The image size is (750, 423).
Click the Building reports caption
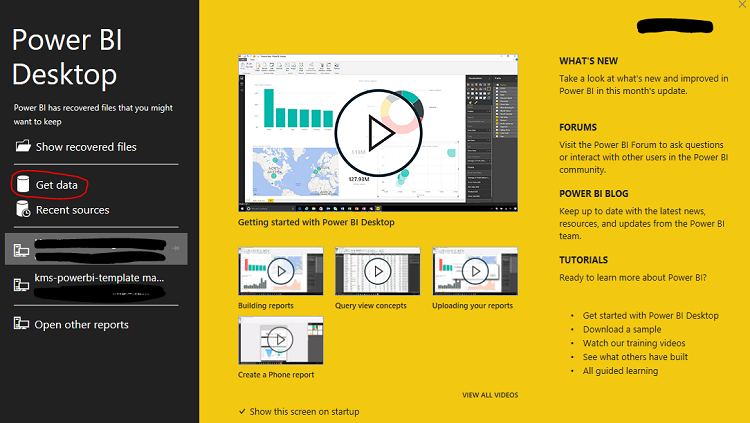click(x=266, y=305)
